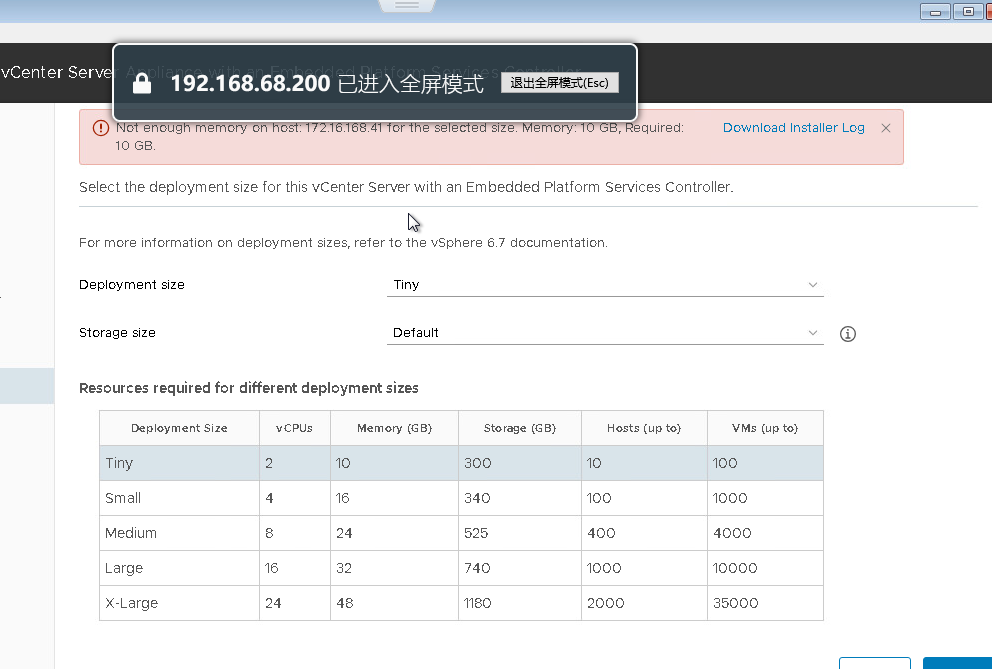Click the Small row memory value 16
Image resolution: width=992 pixels, height=669 pixels.
342,498
